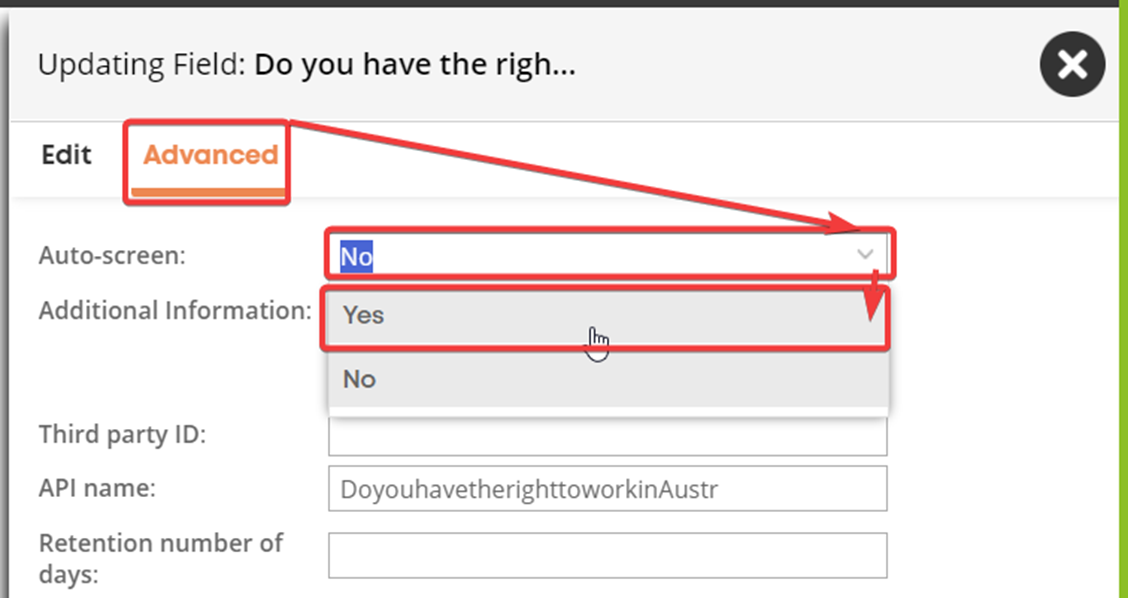Pick No in the Auto-screen dropdown list
This screenshot has height=598, width=1128.
pos(608,379)
